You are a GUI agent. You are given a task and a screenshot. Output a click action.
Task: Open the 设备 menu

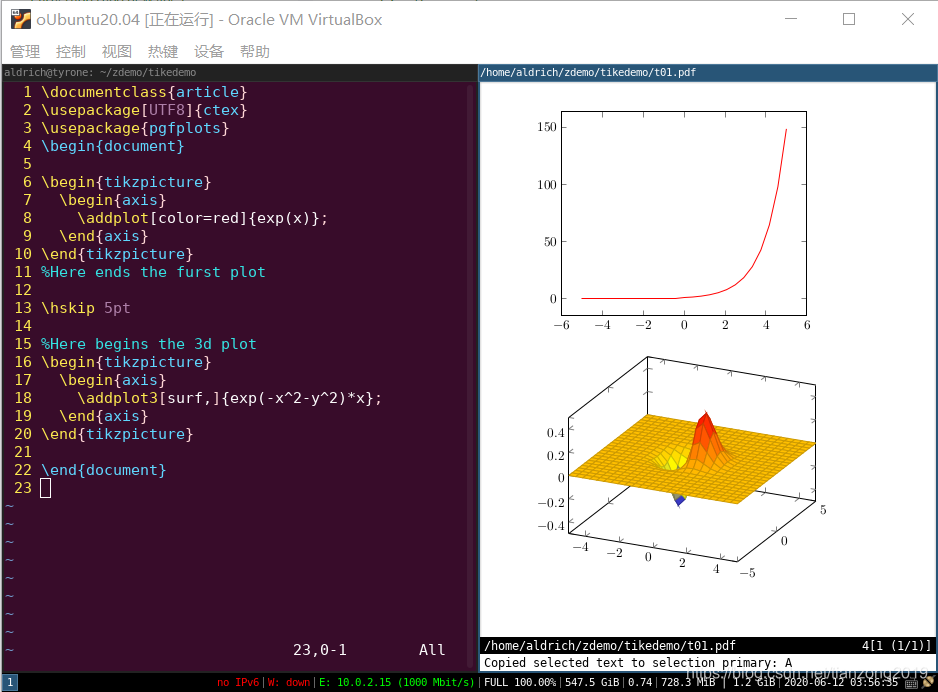pos(209,51)
